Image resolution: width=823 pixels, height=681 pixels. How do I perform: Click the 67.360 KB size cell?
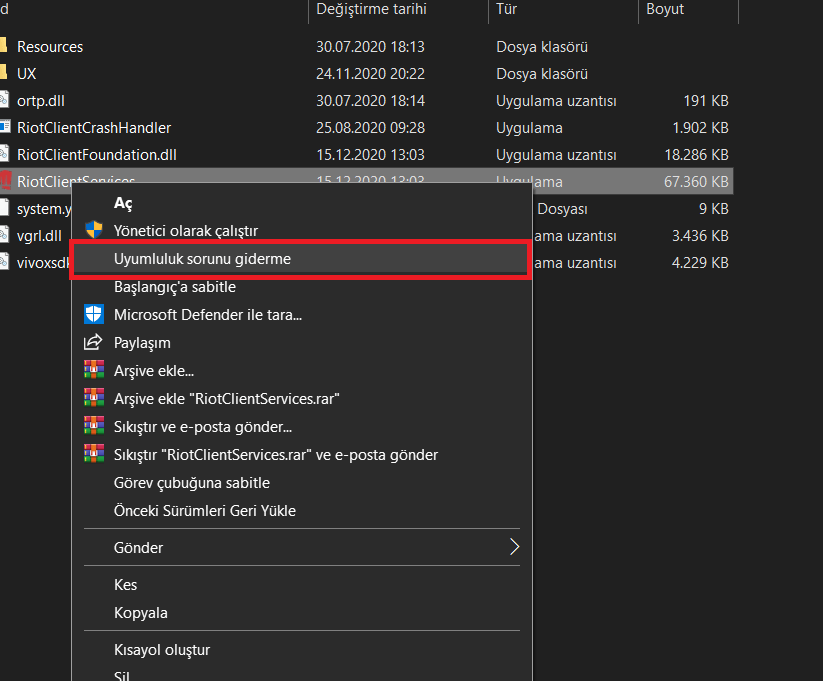[696, 182]
